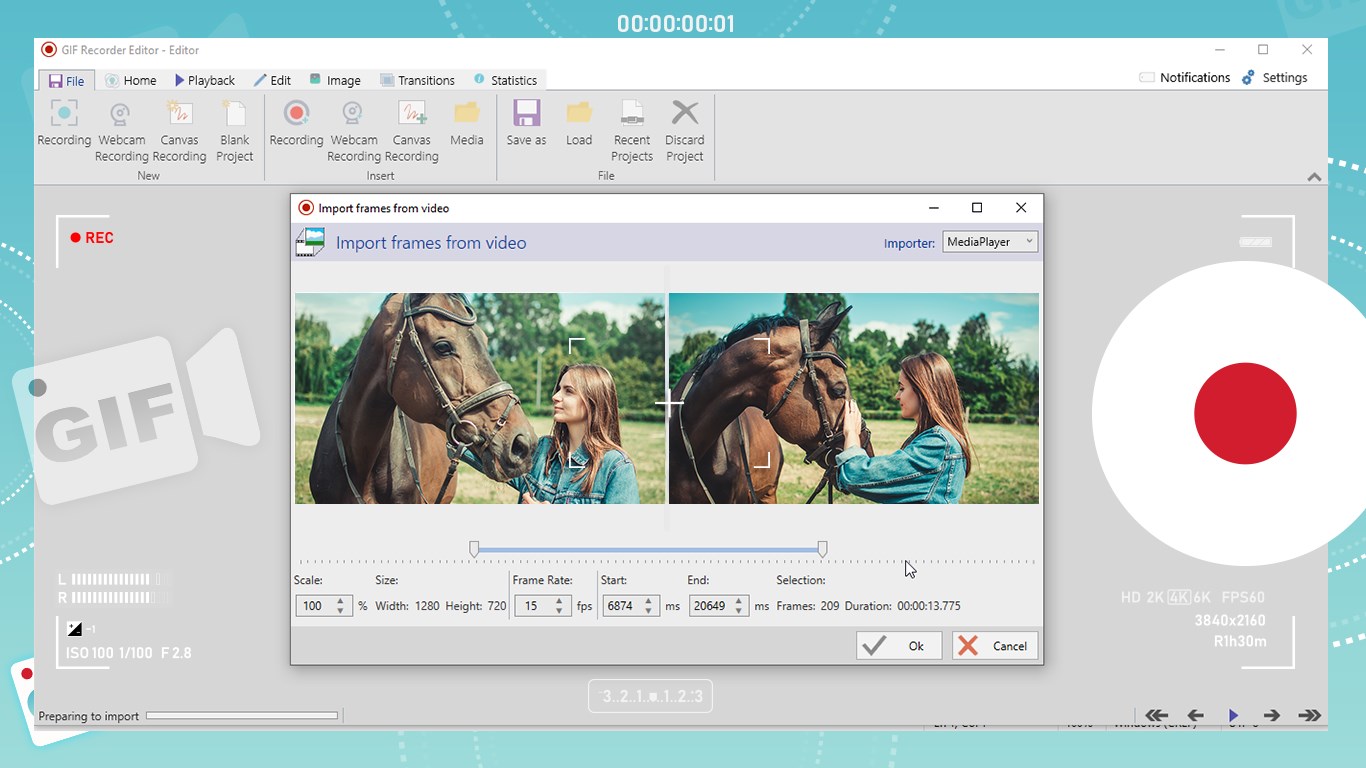
Task: Open the Image ribbon tab
Action: [x=335, y=81]
